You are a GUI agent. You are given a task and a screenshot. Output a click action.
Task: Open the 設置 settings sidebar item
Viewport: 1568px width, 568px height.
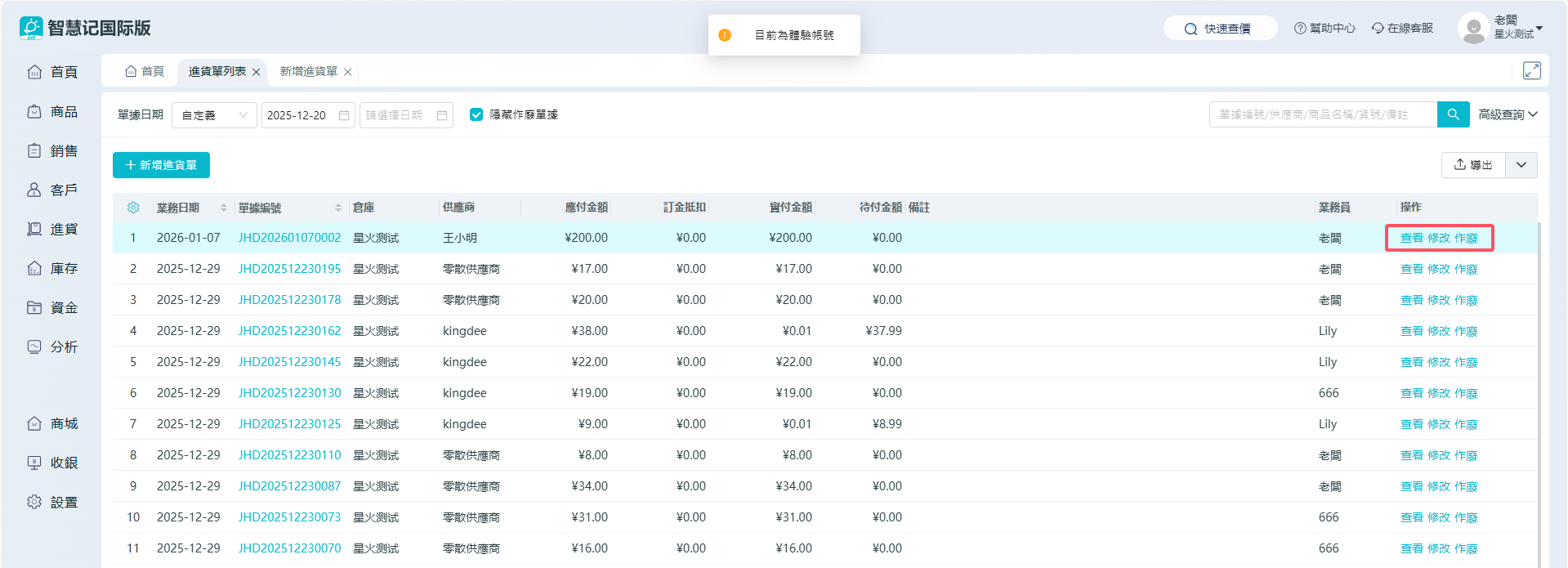tap(53, 502)
